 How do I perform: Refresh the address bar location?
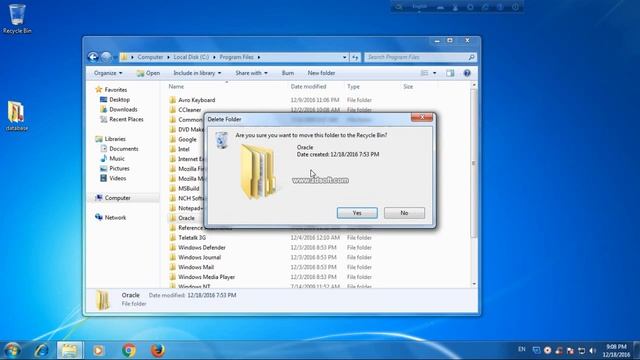tap(356, 57)
